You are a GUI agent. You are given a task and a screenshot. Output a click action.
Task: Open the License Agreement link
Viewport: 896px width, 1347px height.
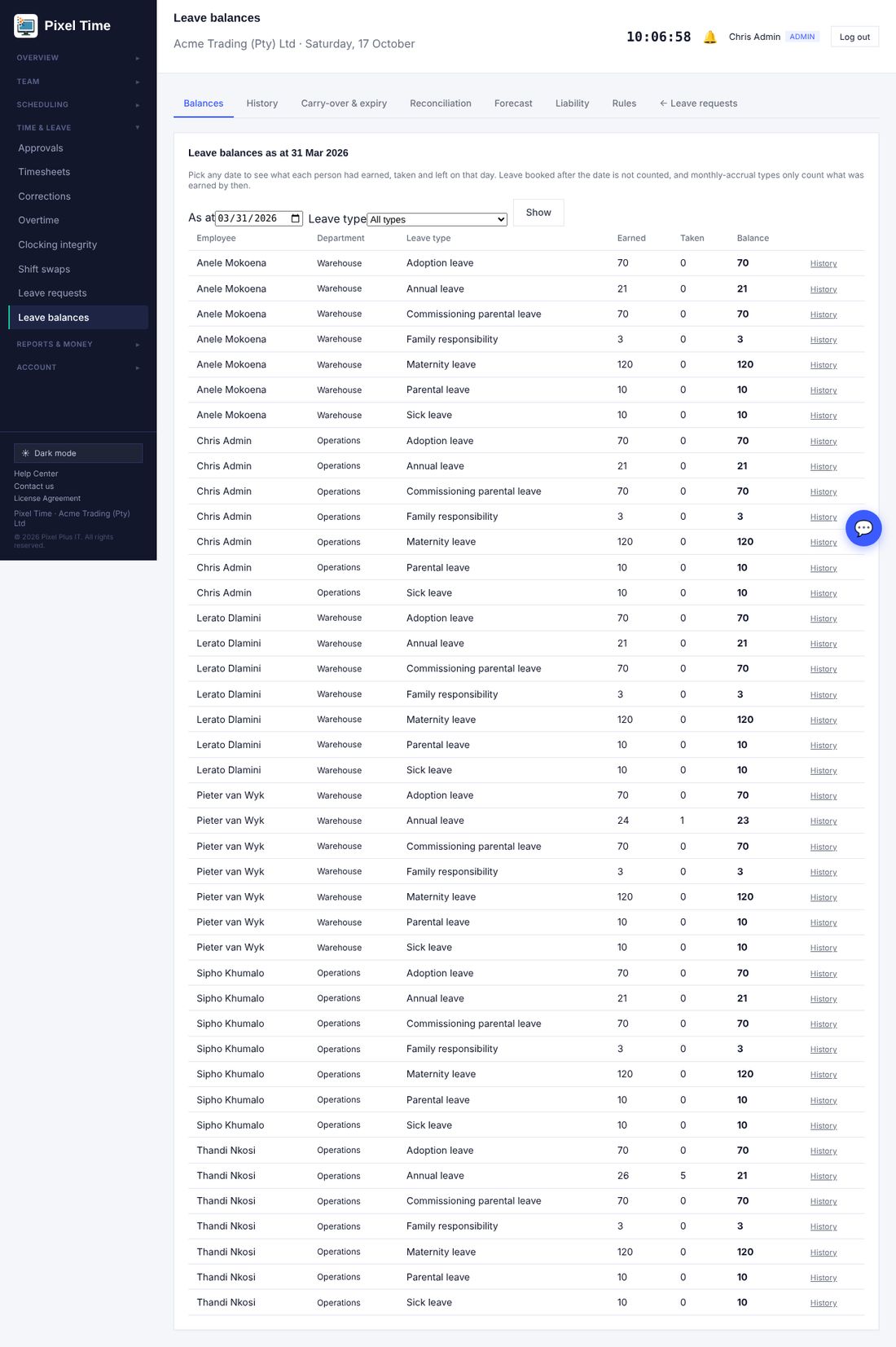coord(47,499)
